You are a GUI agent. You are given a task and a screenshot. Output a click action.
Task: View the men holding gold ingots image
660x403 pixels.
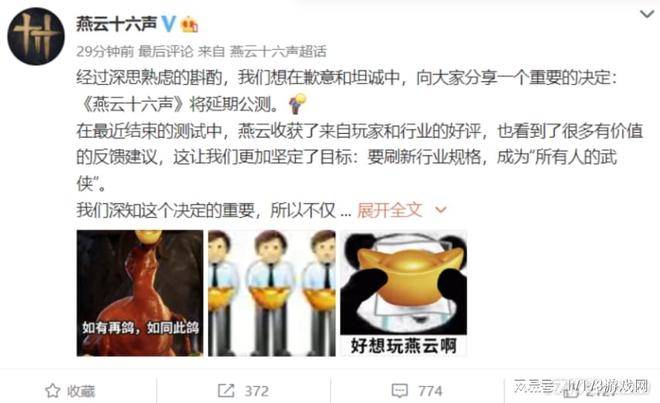pyautogui.click(x=272, y=293)
